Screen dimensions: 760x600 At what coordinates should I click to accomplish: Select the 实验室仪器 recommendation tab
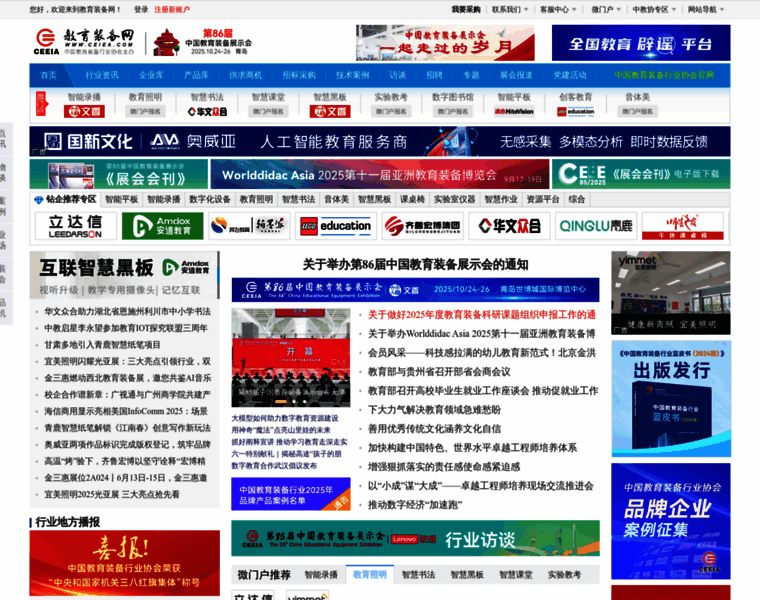pyautogui.click(x=454, y=199)
